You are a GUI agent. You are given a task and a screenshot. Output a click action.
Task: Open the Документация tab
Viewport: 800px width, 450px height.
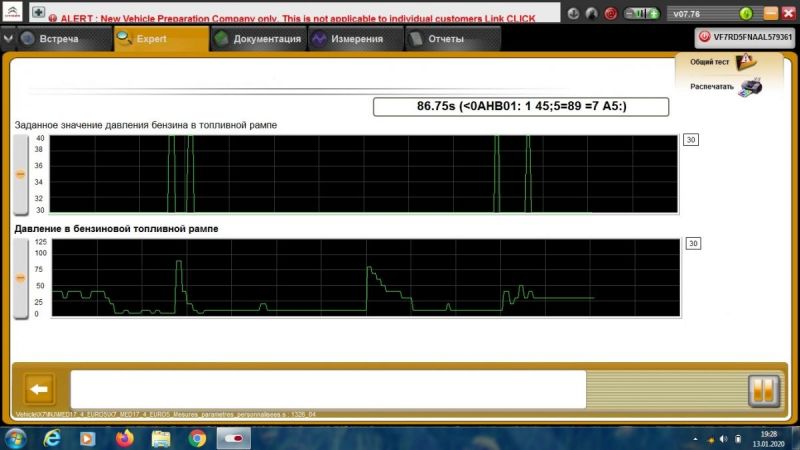[257, 39]
